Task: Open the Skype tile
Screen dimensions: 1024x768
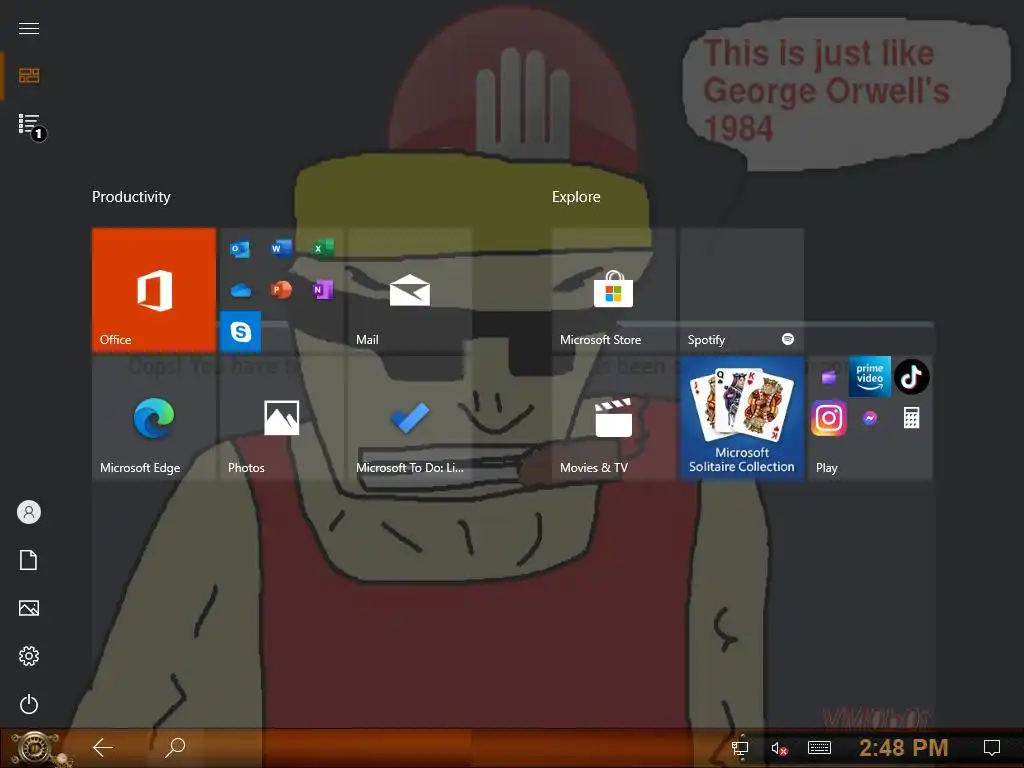Action: click(240, 332)
